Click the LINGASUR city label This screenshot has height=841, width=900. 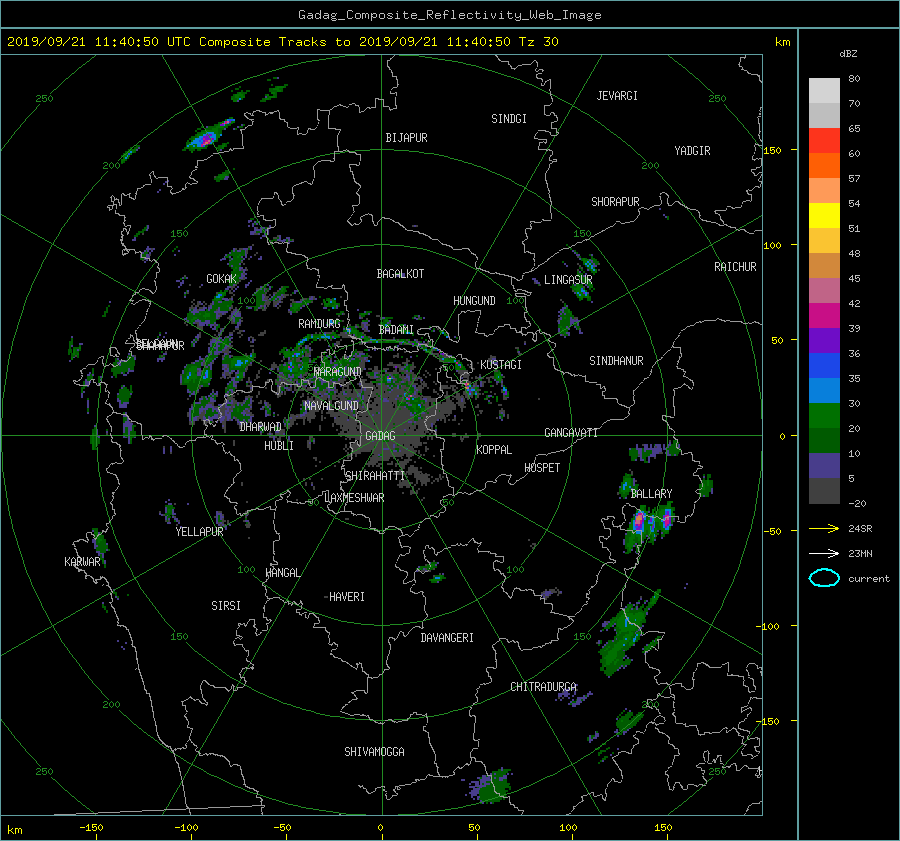click(568, 280)
